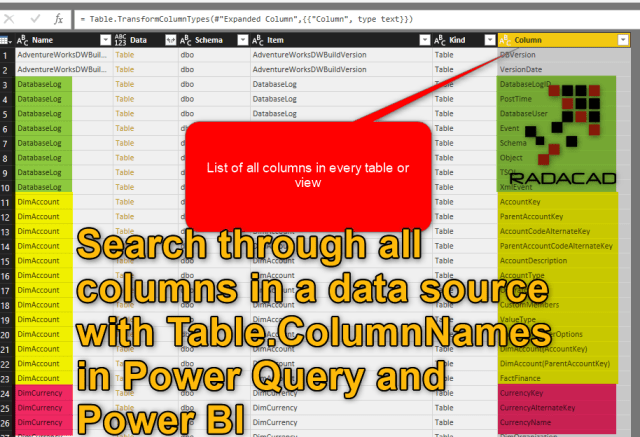Select the highlighted Column header label
Screen dimensions: 640x437
point(528,40)
